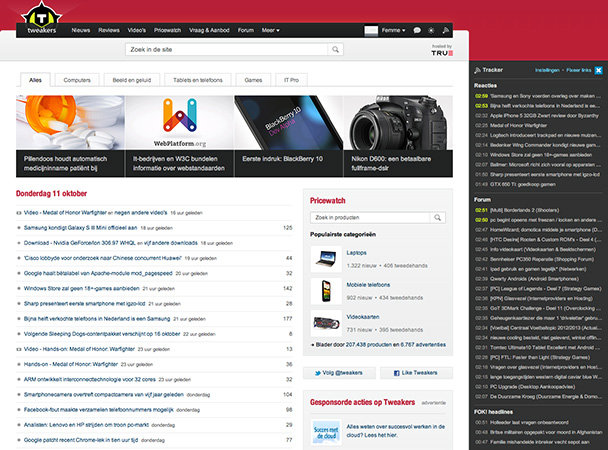Open Samsung kondigt Galaxy S III Mini article
Image resolution: width=608 pixels, height=450 pixels.
80,228
